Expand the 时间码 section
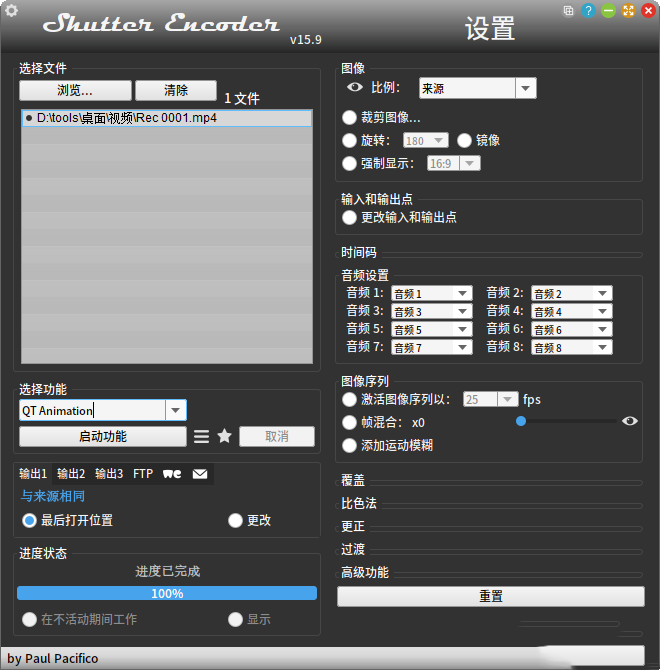 (x=359, y=253)
